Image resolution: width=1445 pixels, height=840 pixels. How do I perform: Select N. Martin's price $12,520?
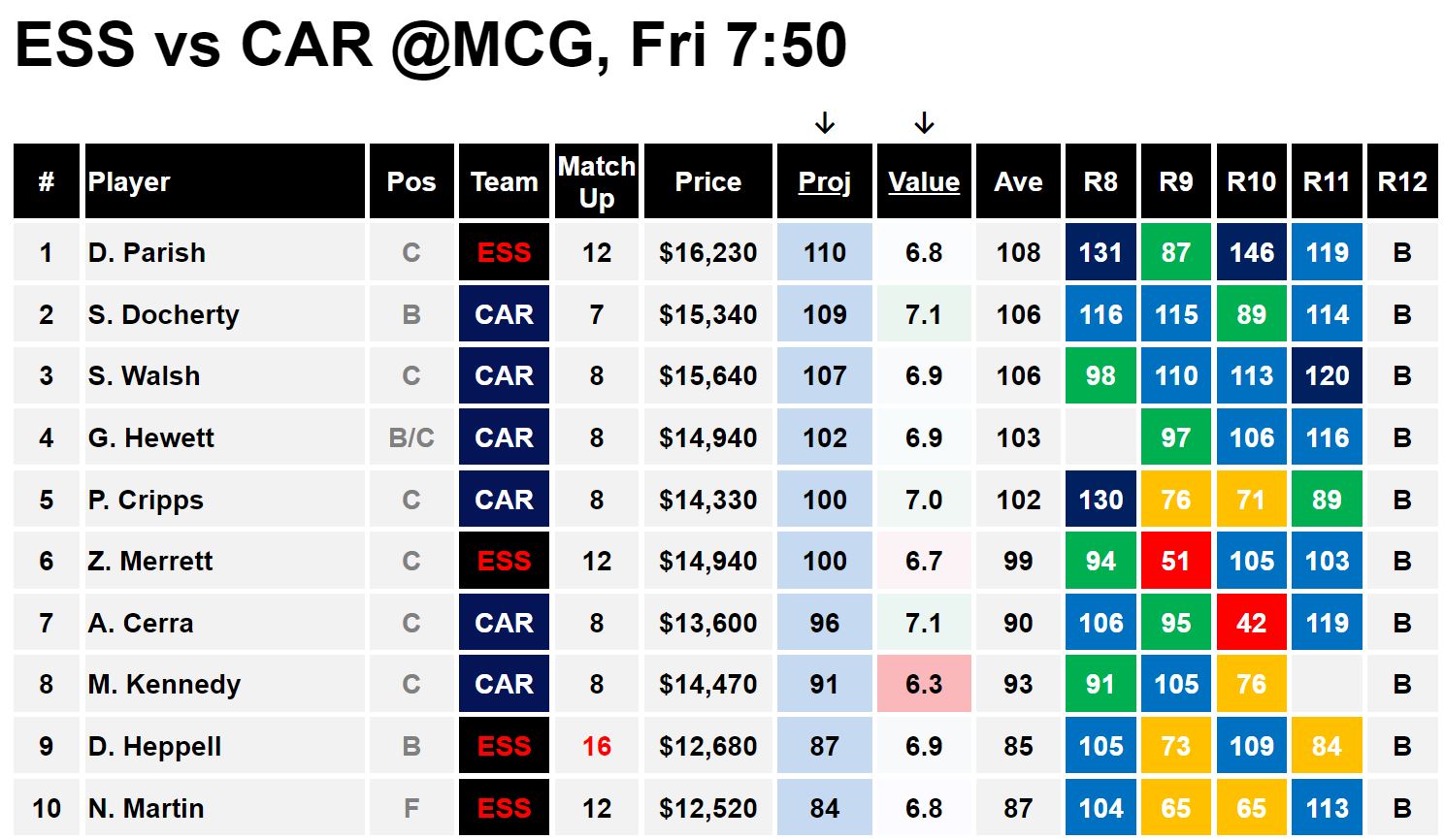[x=708, y=808]
